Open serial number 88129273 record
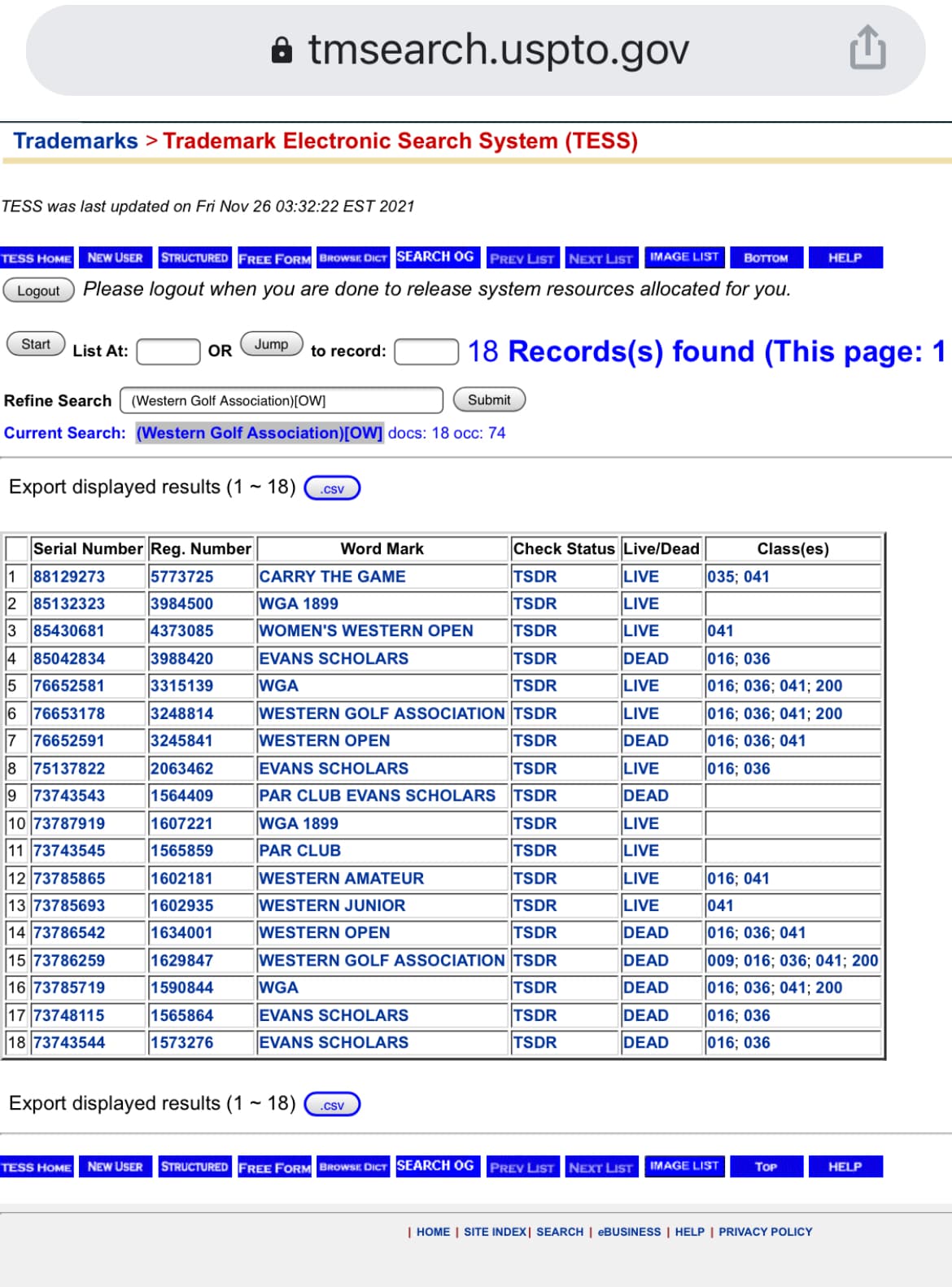Viewport: 952px width, 1287px height. pyautogui.click(x=69, y=577)
